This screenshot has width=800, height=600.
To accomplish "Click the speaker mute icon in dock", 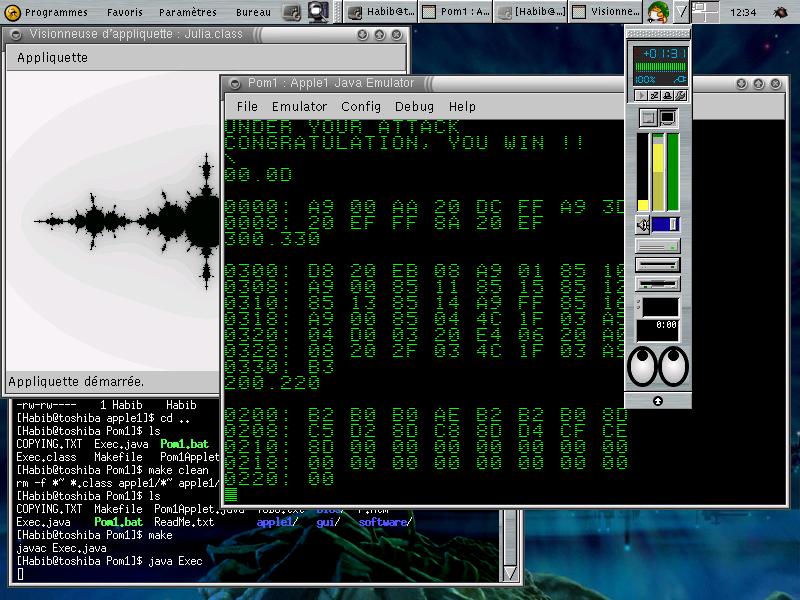I will point(643,224).
